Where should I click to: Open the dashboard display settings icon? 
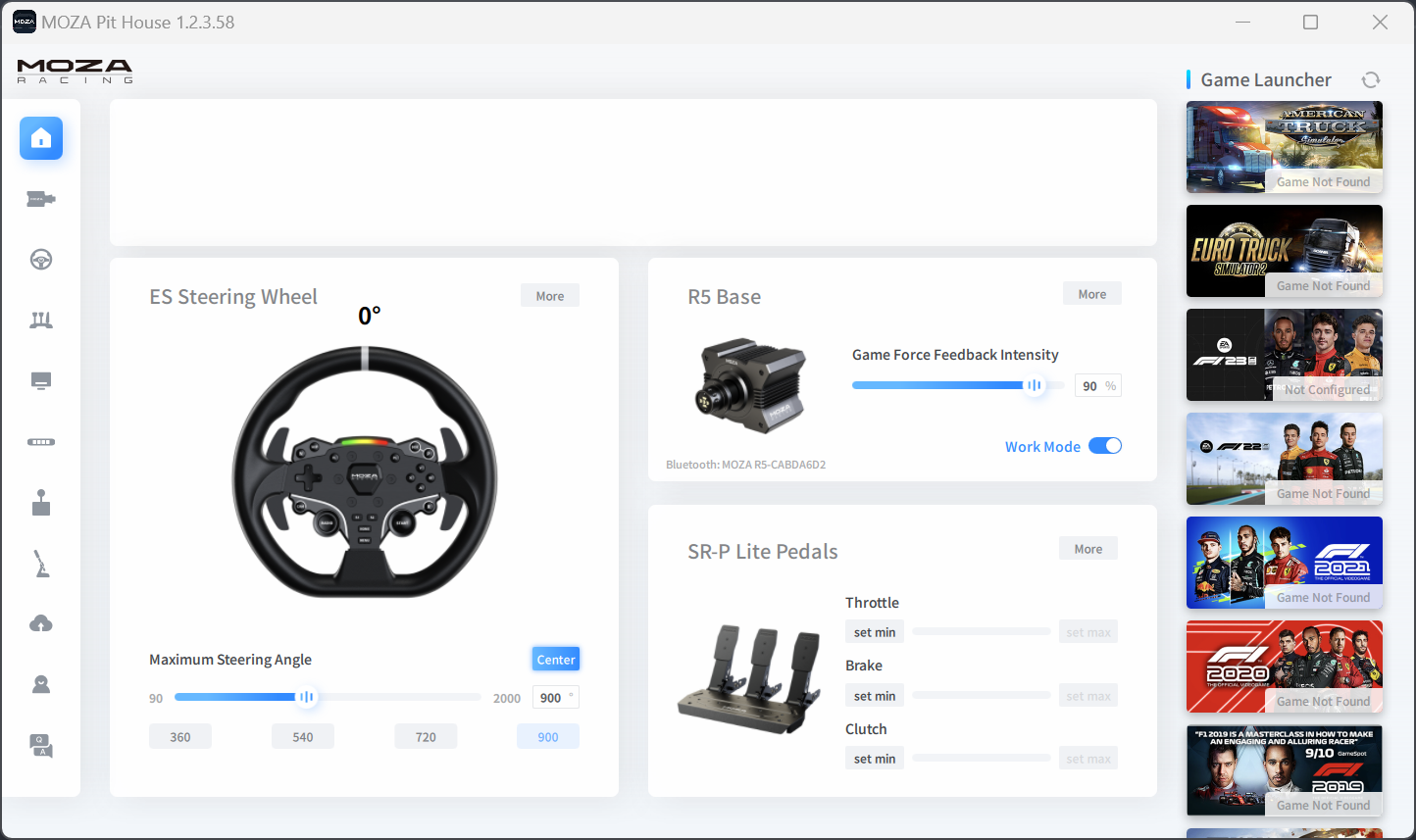(x=40, y=379)
